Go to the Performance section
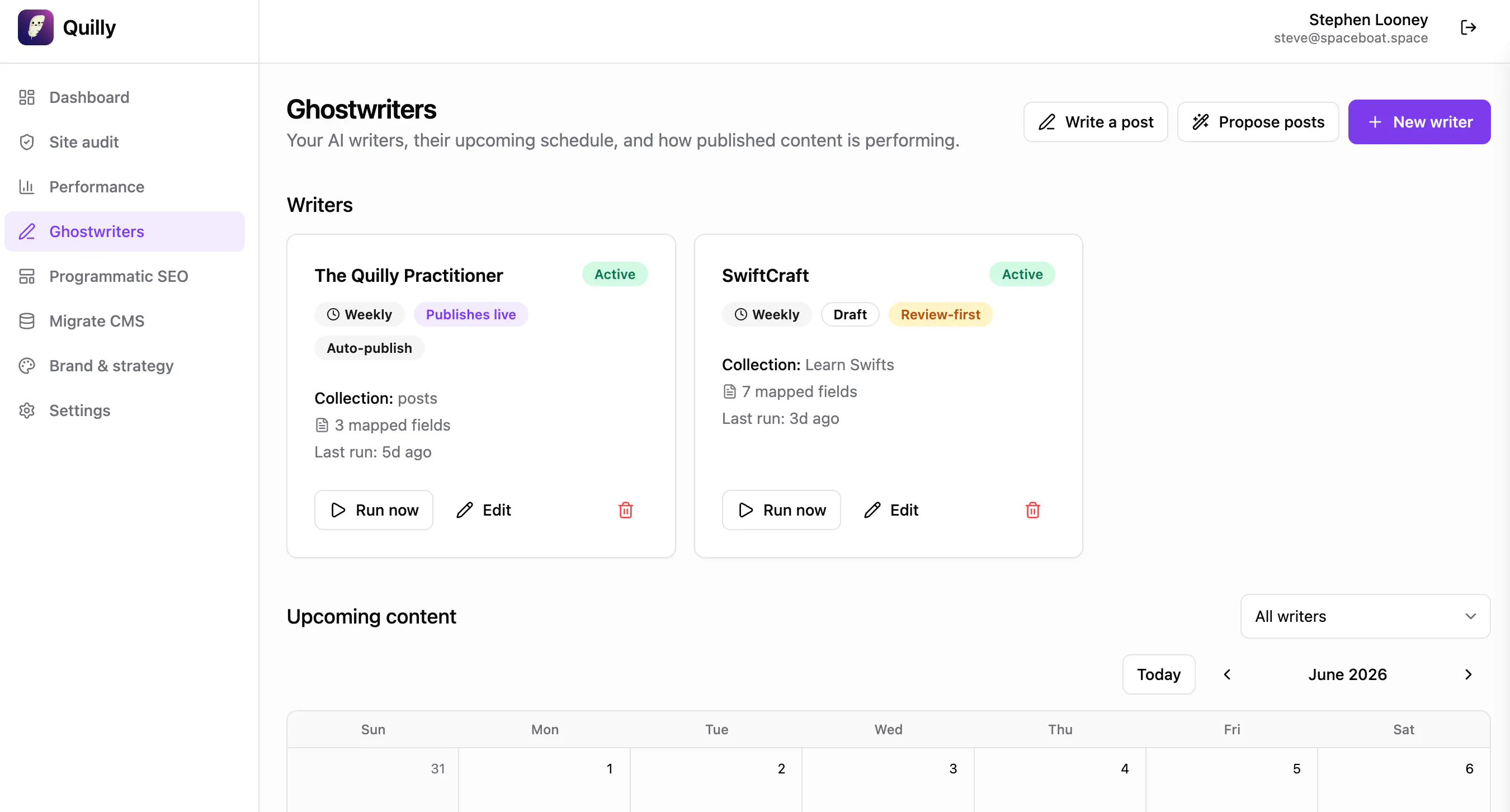1510x812 pixels. click(x=125, y=186)
